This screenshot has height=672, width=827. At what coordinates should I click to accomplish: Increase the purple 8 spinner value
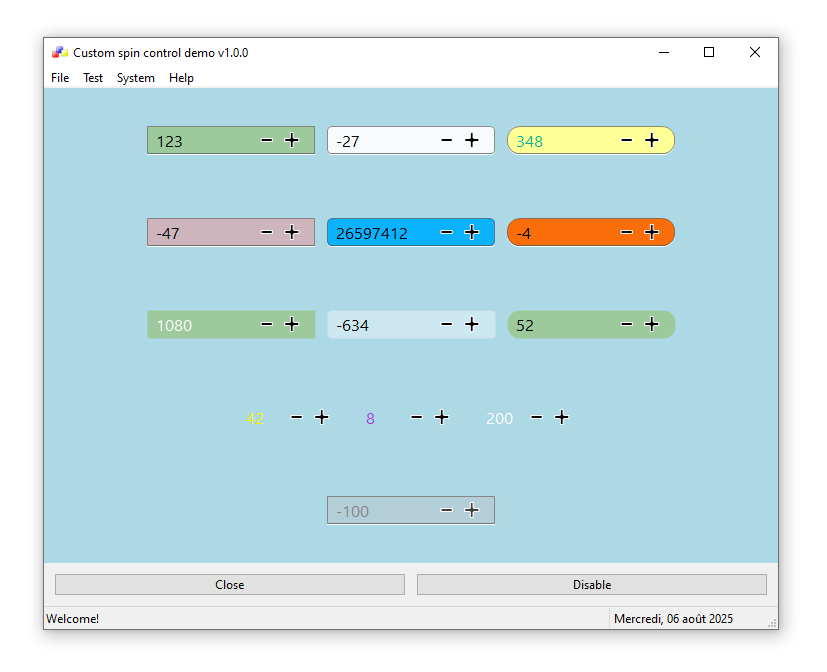[442, 418]
